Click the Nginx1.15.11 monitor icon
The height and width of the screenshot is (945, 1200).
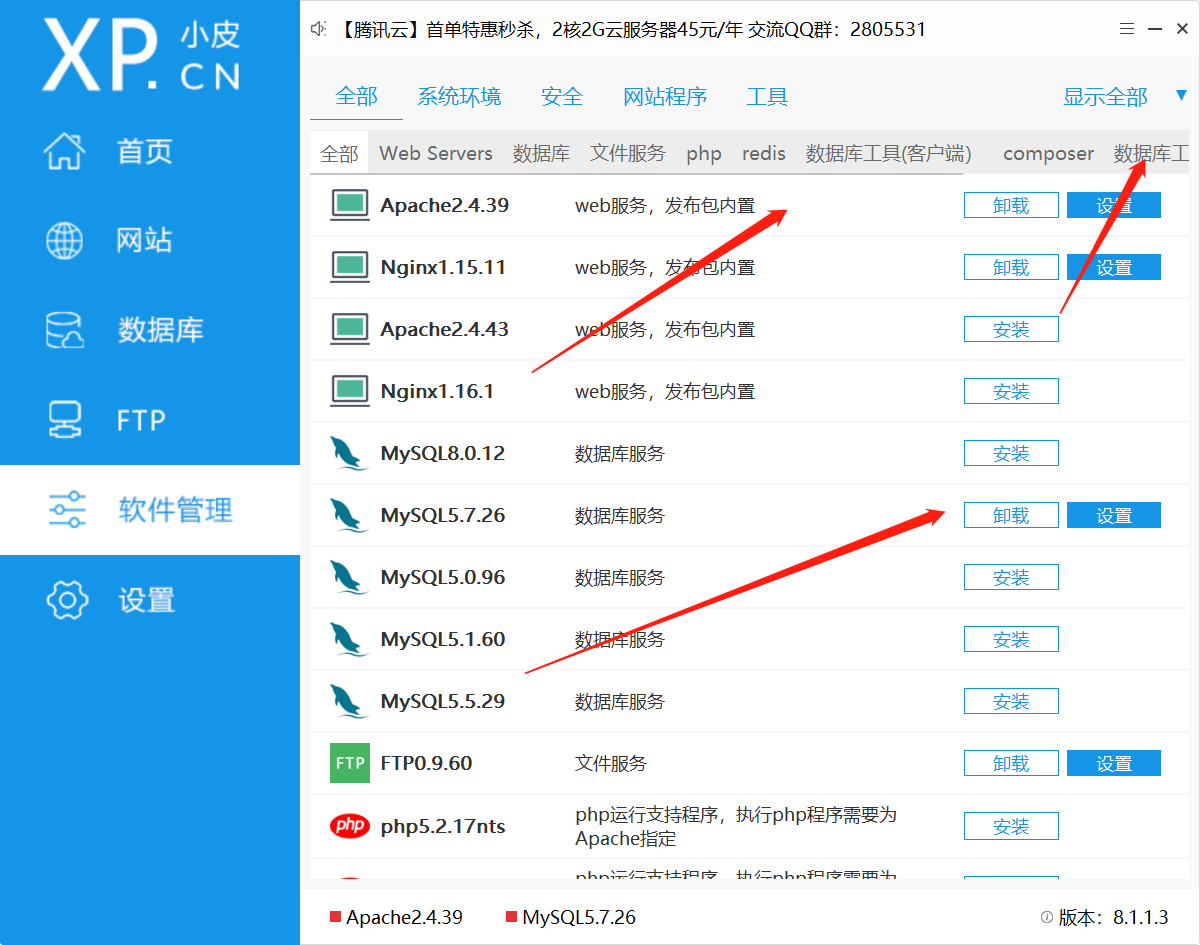click(350, 267)
